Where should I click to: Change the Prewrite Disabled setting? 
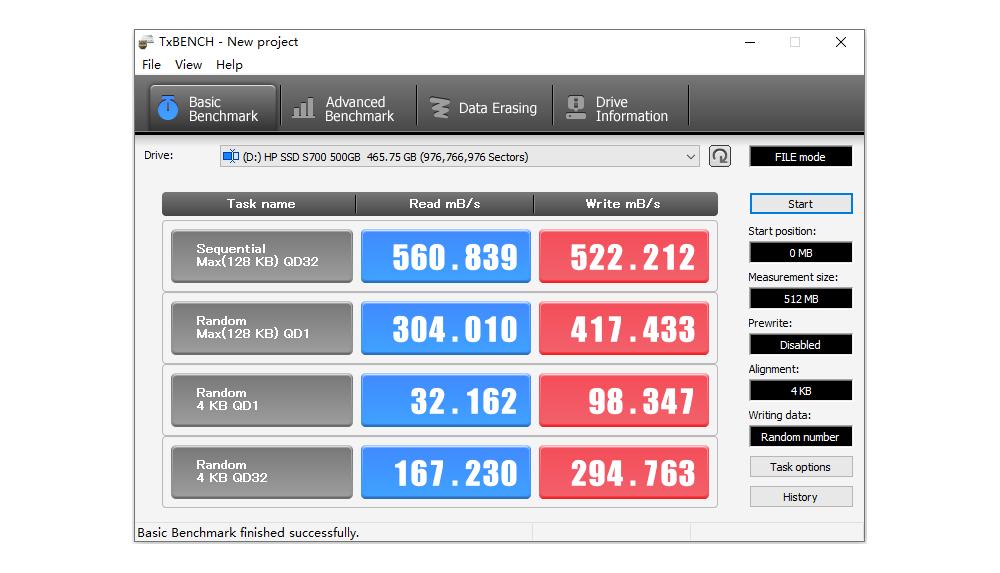pos(800,345)
